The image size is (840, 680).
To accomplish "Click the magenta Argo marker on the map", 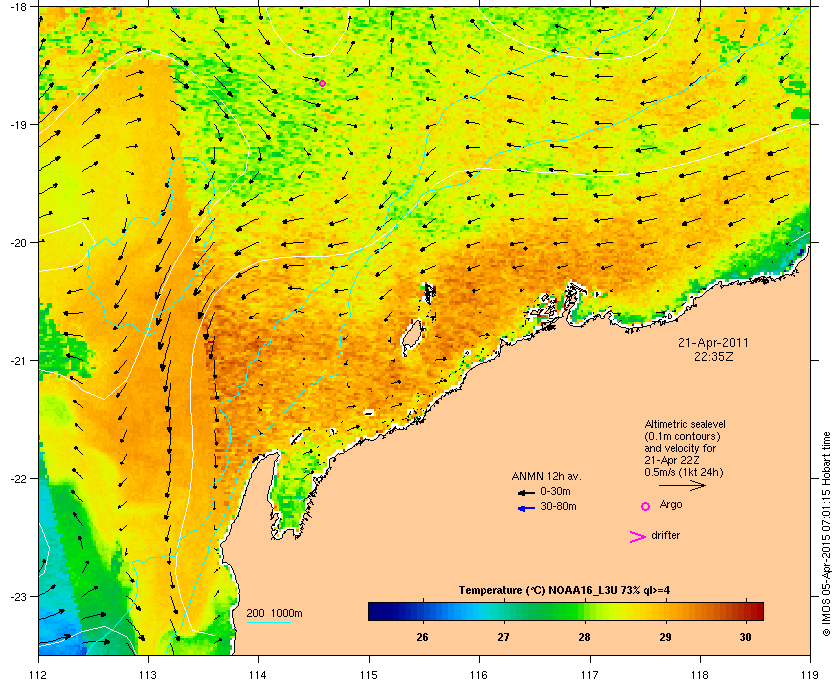I will pos(322,83).
